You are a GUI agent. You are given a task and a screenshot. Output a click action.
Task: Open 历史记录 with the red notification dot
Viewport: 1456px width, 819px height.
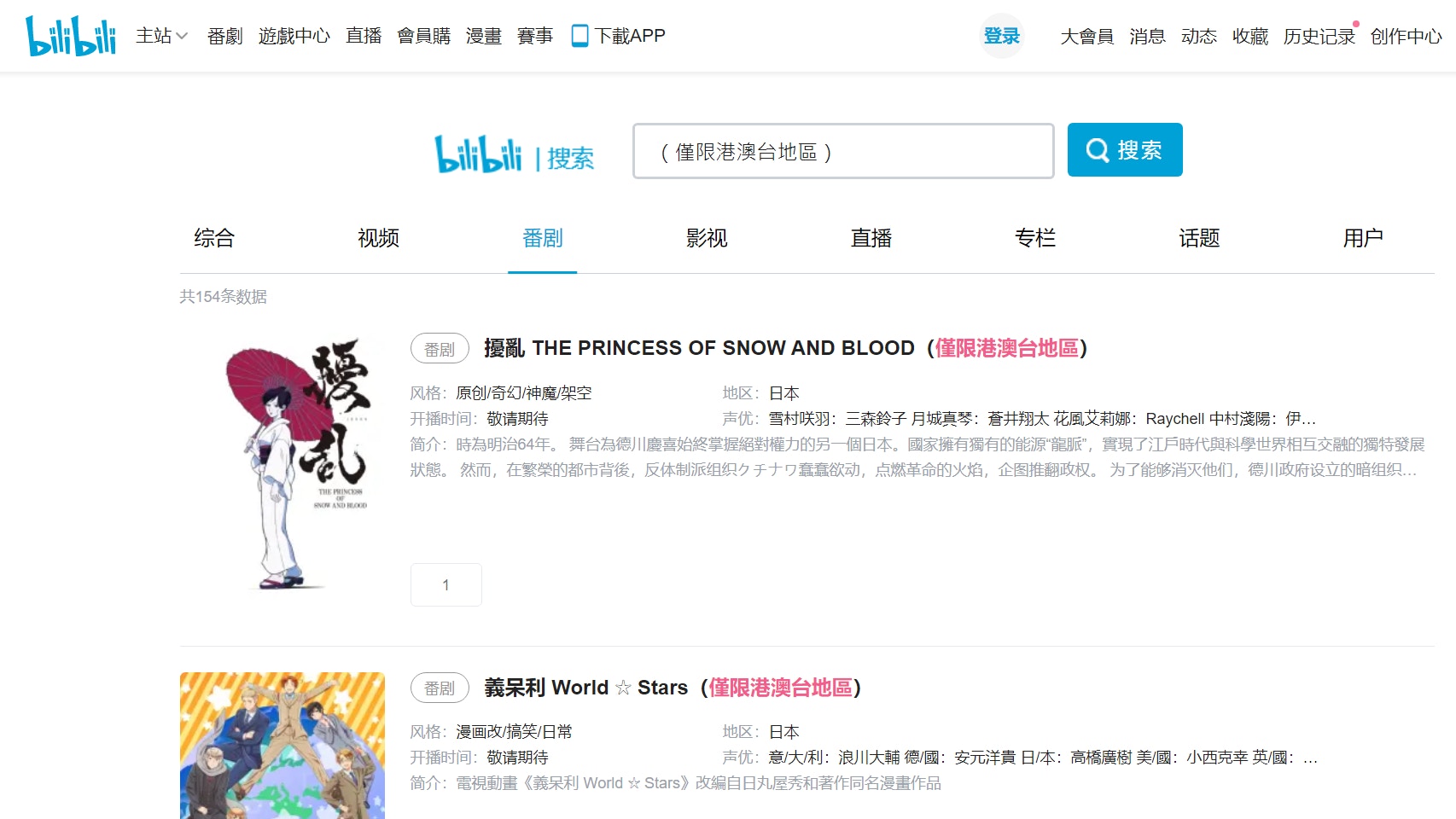[1319, 36]
